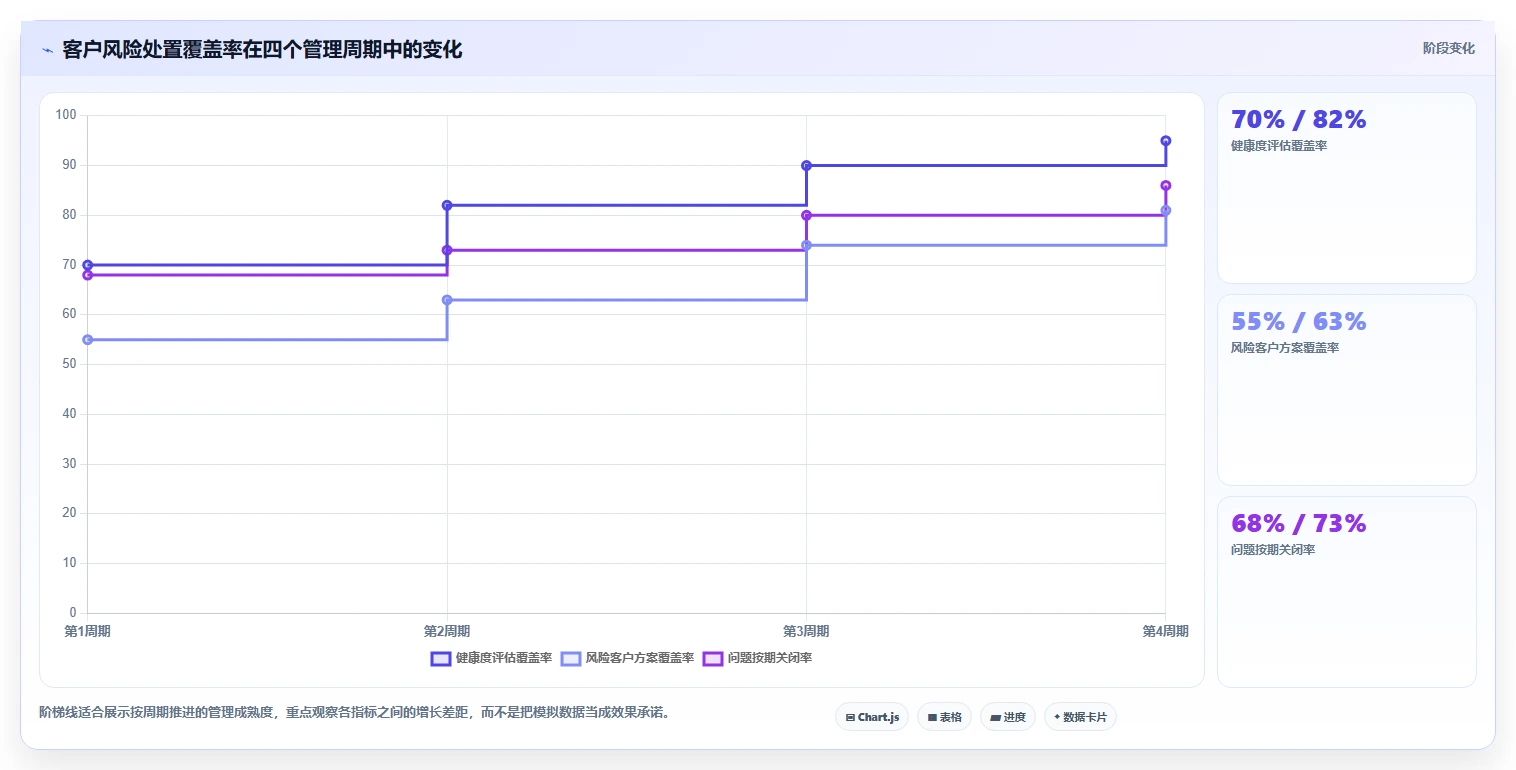Click the 健康度评估覆盖率 point at 第1周期
Viewport: 1516px width, 770px height.
point(87,265)
